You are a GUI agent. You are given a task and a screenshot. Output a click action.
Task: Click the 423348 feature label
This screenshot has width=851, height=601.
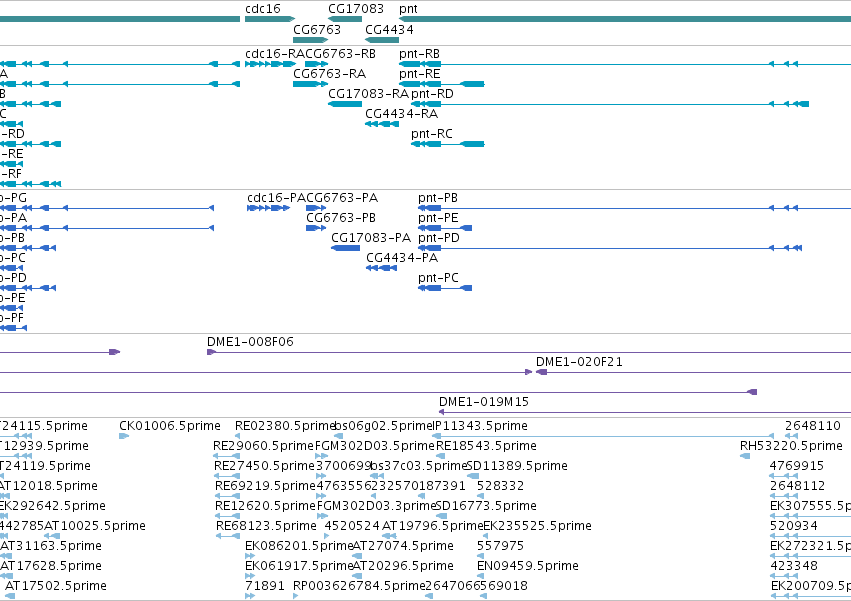tap(793, 566)
